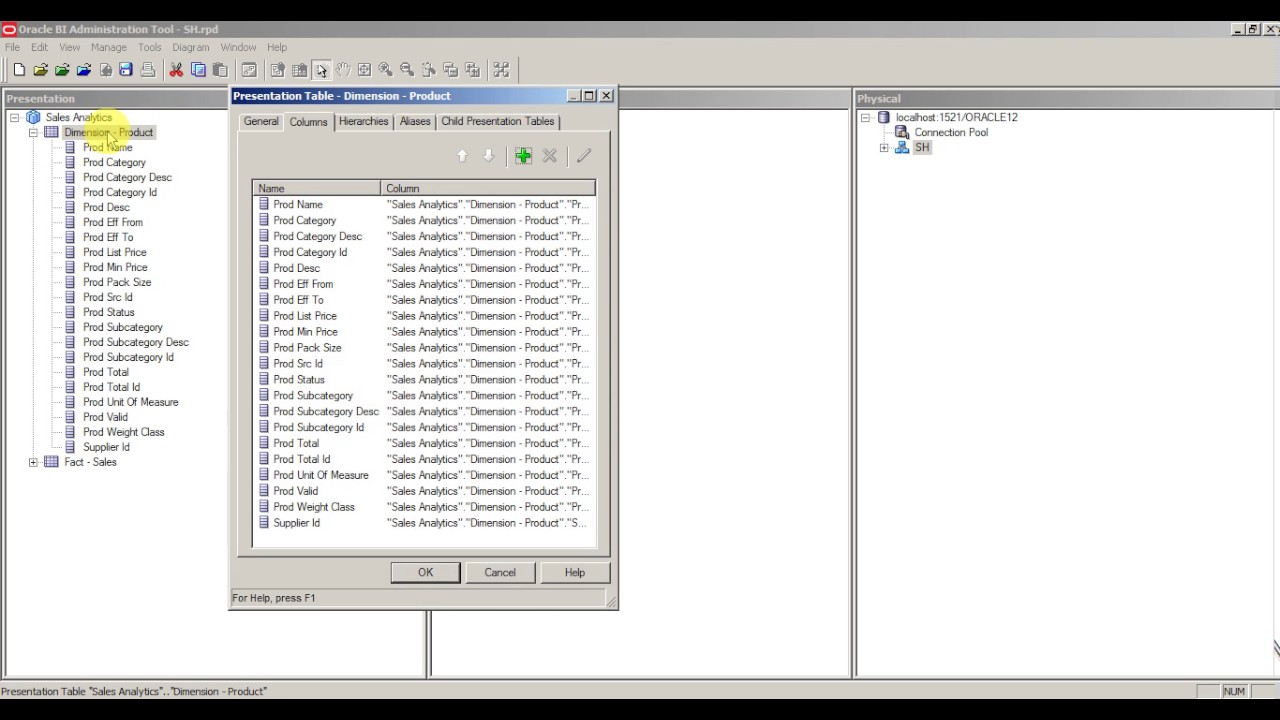Collapse the Dimension - Product tree node
Image resolution: width=1280 pixels, height=720 pixels.
[33, 132]
